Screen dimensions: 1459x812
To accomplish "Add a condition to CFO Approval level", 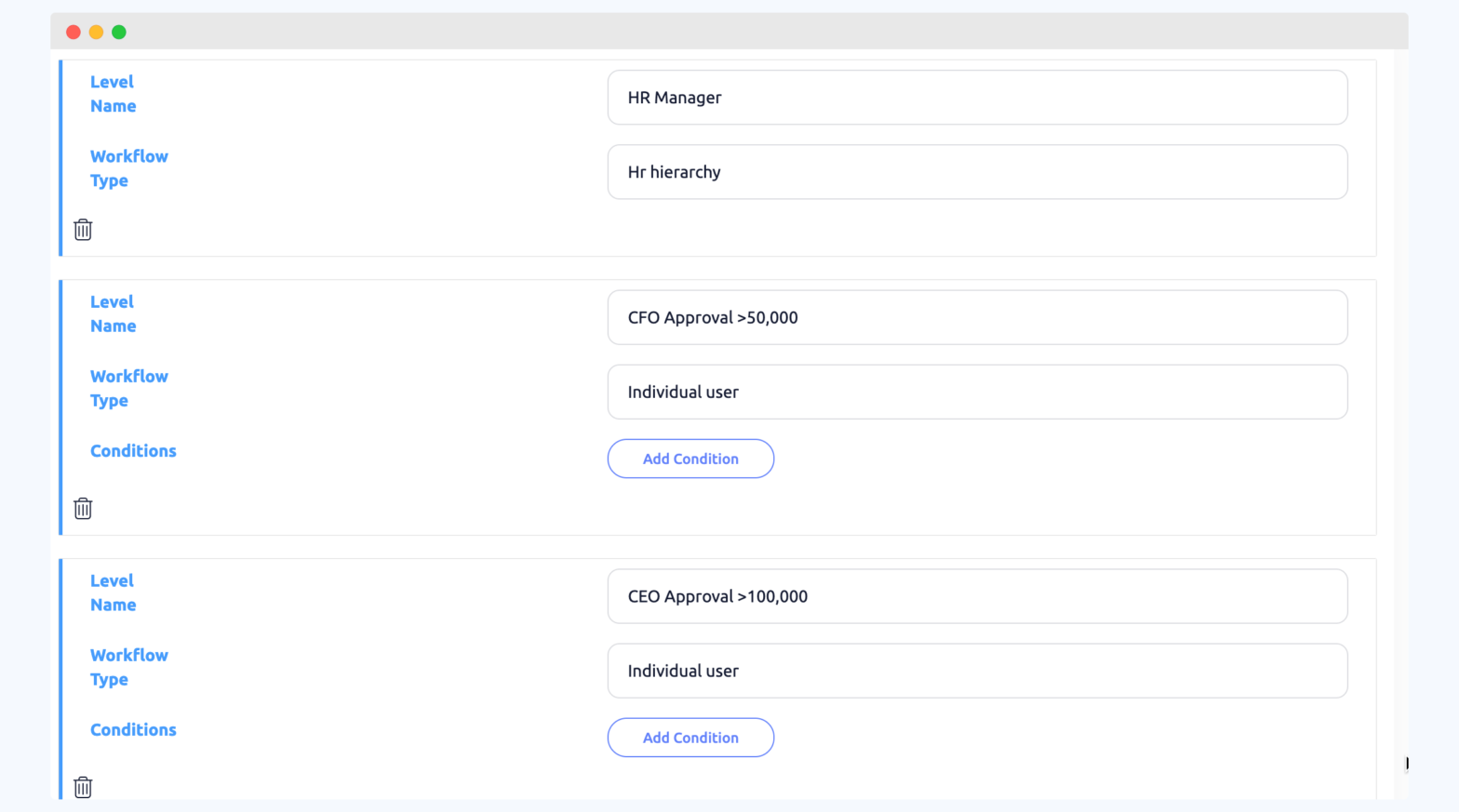I will [690, 459].
